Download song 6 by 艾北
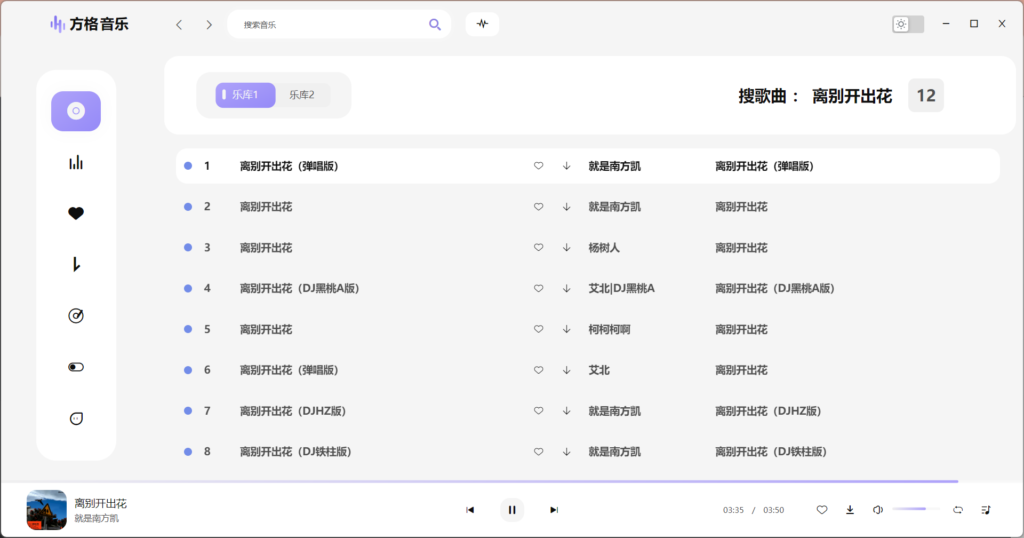 [566, 370]
